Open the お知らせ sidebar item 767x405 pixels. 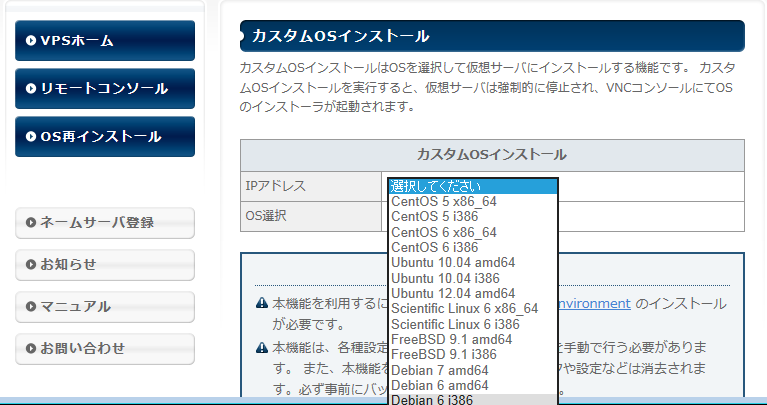[105, 265]
